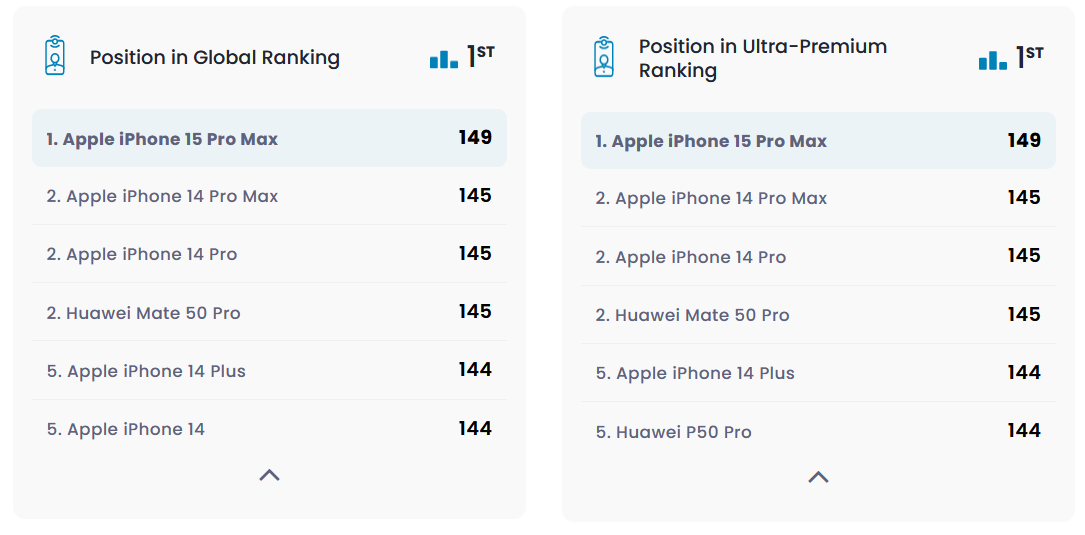Click the bar chart icon in Global Ranking
1085x535 pixels.
pyautogui.click(x=444, y=59)
